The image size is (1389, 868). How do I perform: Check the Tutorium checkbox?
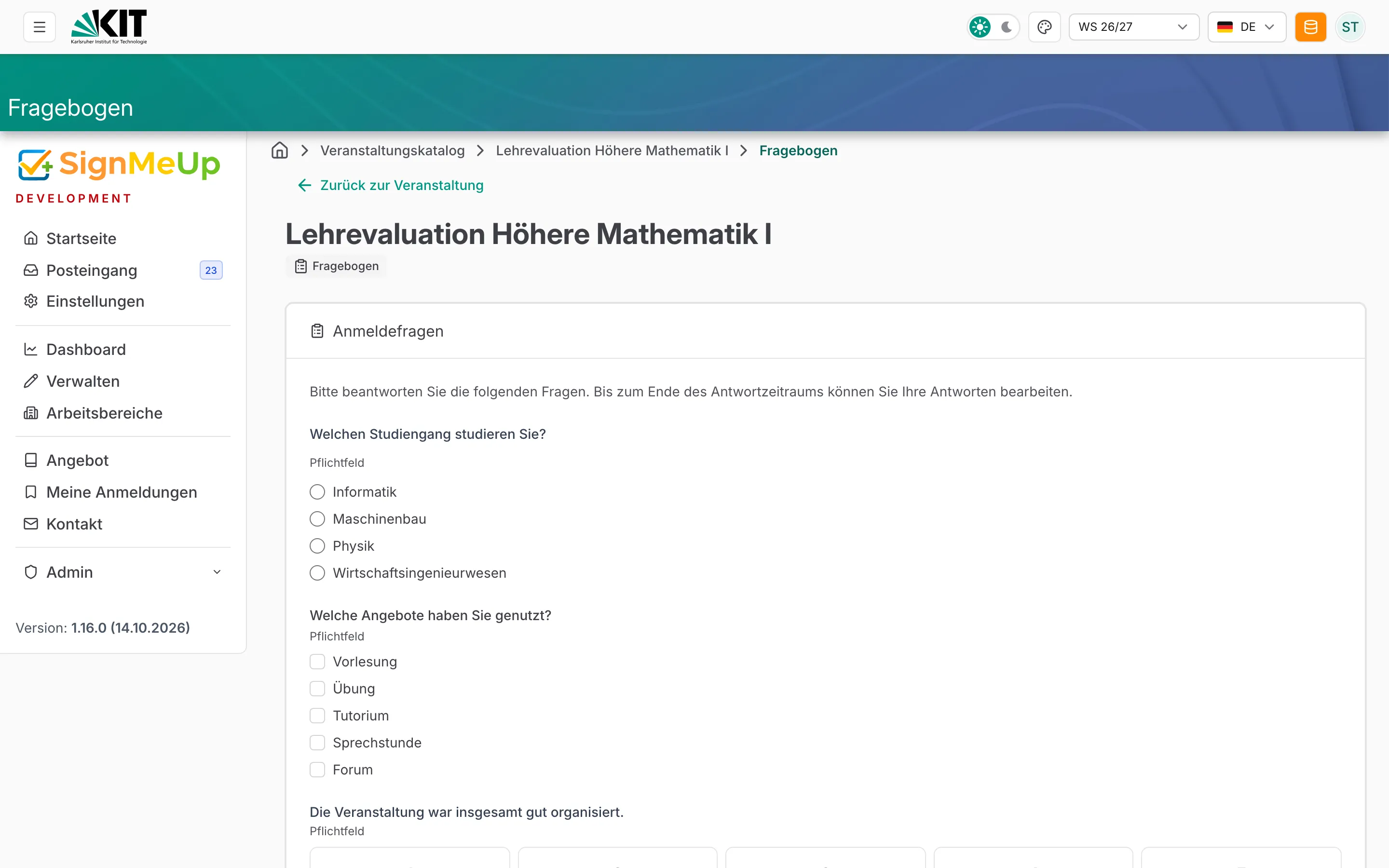(317, 715)
